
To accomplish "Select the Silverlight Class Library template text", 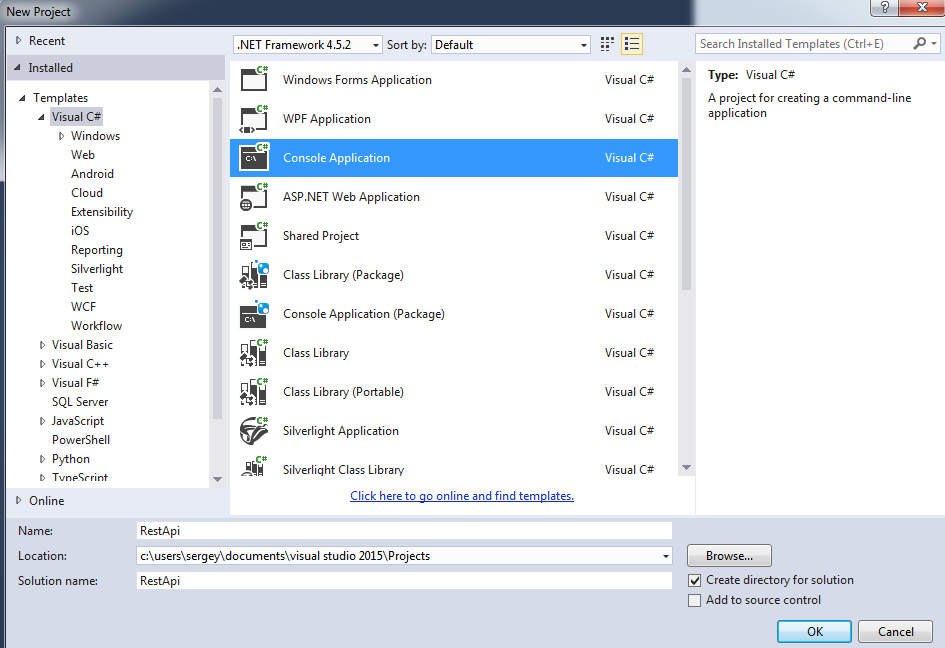I will click(344, 470).
